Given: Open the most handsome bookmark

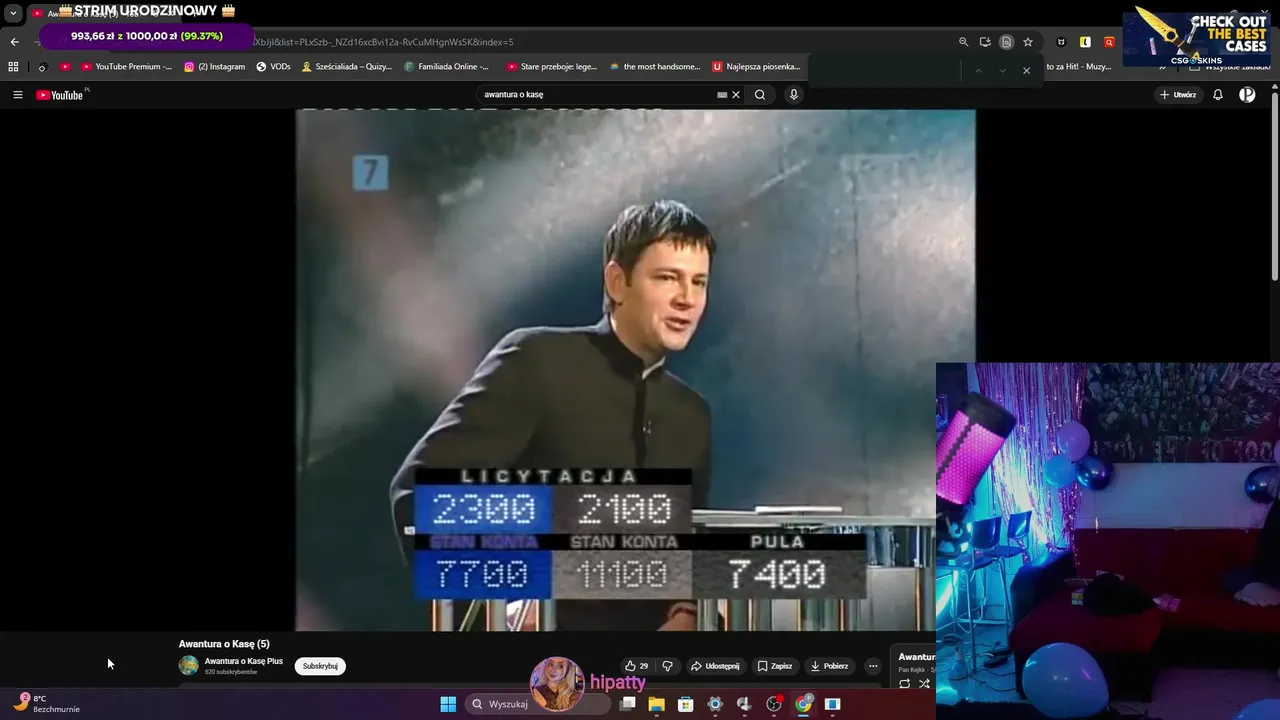Looking at the screenshot, I should (655, 67).
